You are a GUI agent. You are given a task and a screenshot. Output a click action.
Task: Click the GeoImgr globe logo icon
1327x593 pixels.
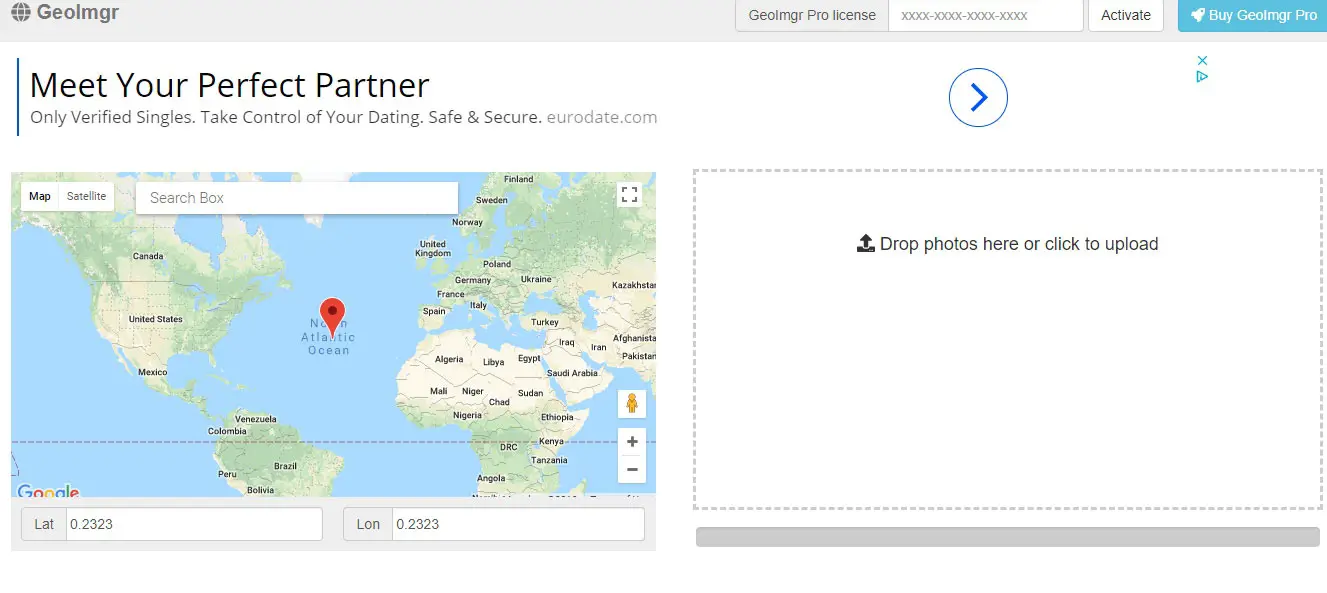(20, 14)
